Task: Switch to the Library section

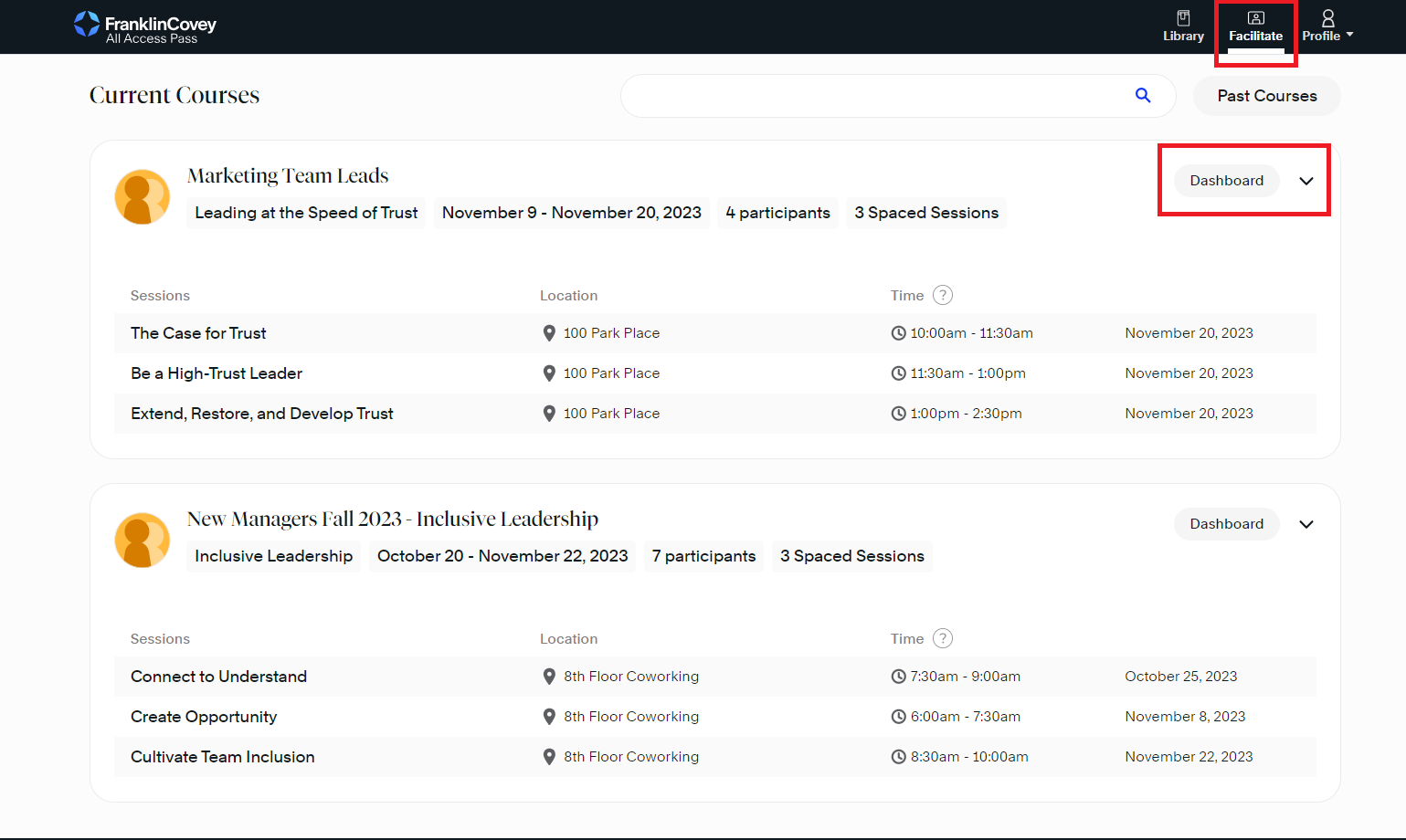Action: click(x=1183, y=26)
